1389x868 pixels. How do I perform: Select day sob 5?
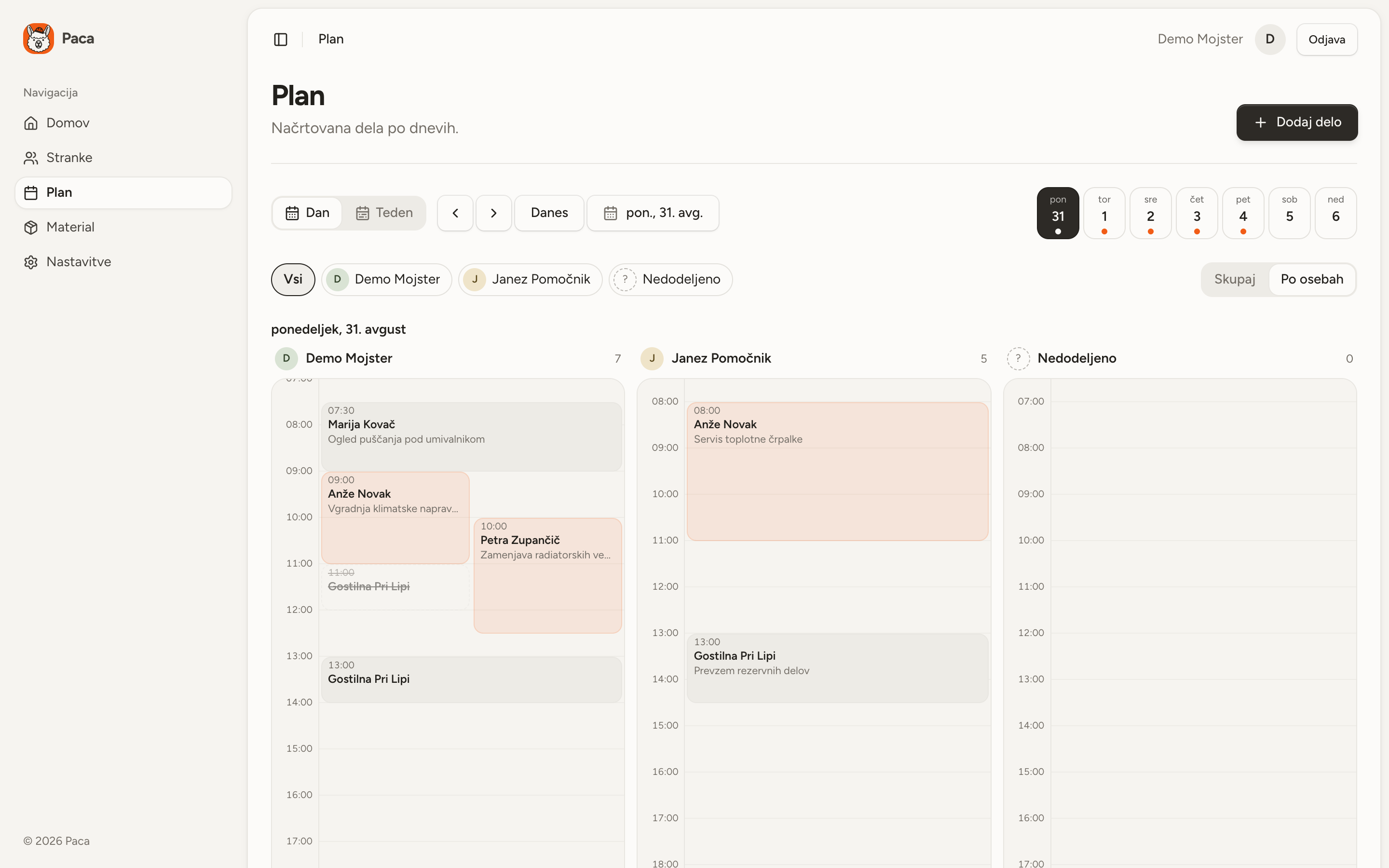(1289, 213)
